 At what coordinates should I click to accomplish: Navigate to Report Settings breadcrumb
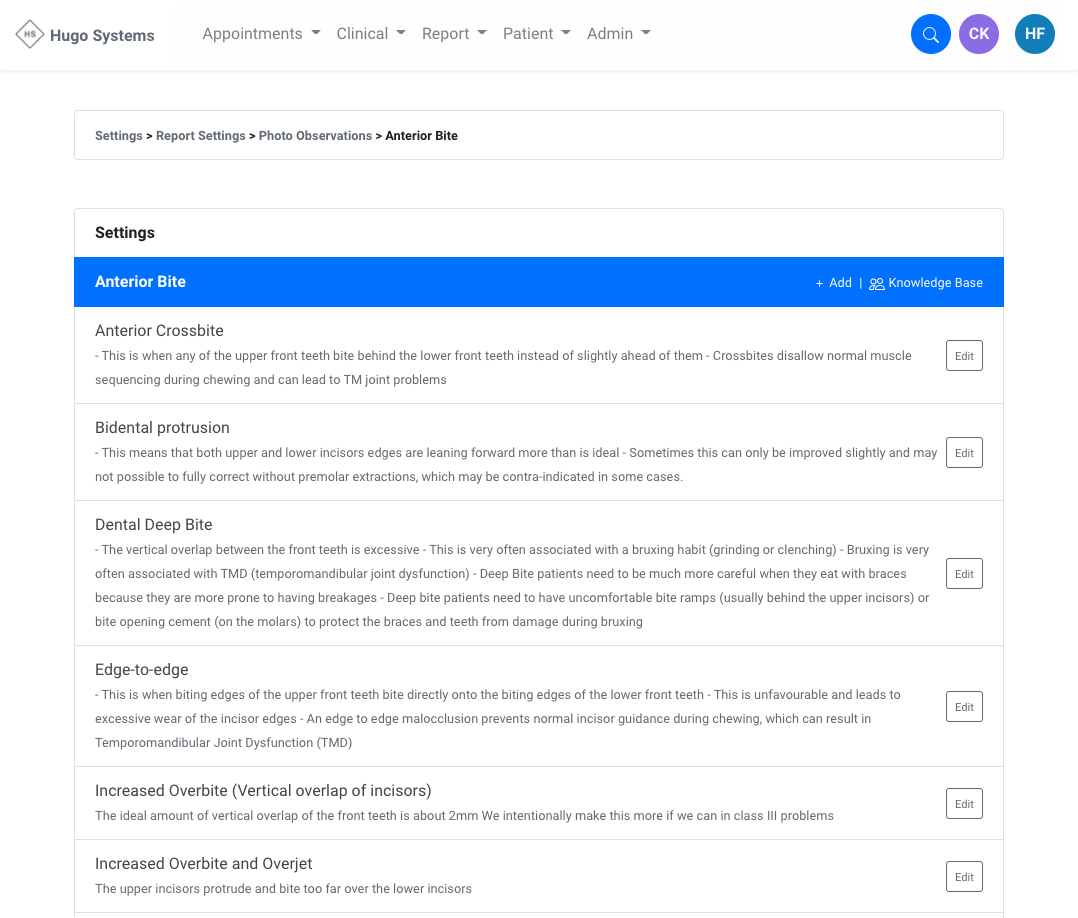click(201, 136)
